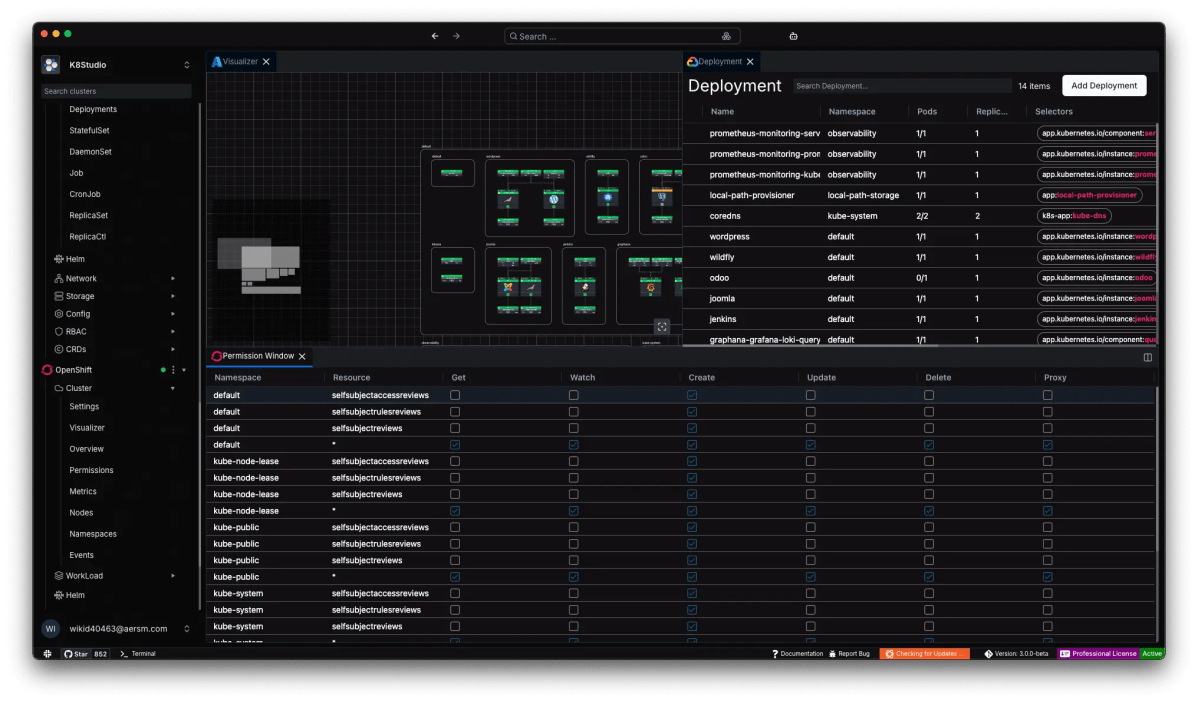Toggle Watch for default selfsubjectrulesreviews
Viewport: 1198px width, 703px height.
point(574,412)
